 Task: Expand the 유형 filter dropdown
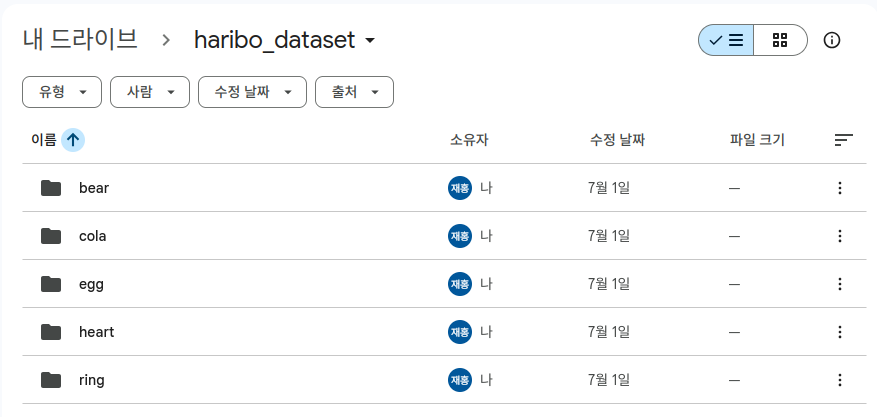pyautogui.click(x=62, y=92)
